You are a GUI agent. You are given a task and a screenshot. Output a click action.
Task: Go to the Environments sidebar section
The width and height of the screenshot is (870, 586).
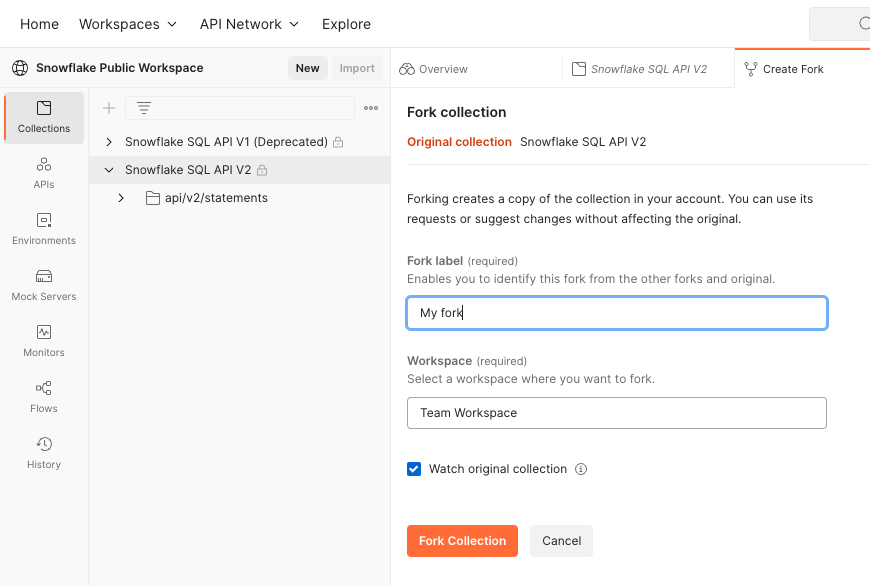[44, 229]
